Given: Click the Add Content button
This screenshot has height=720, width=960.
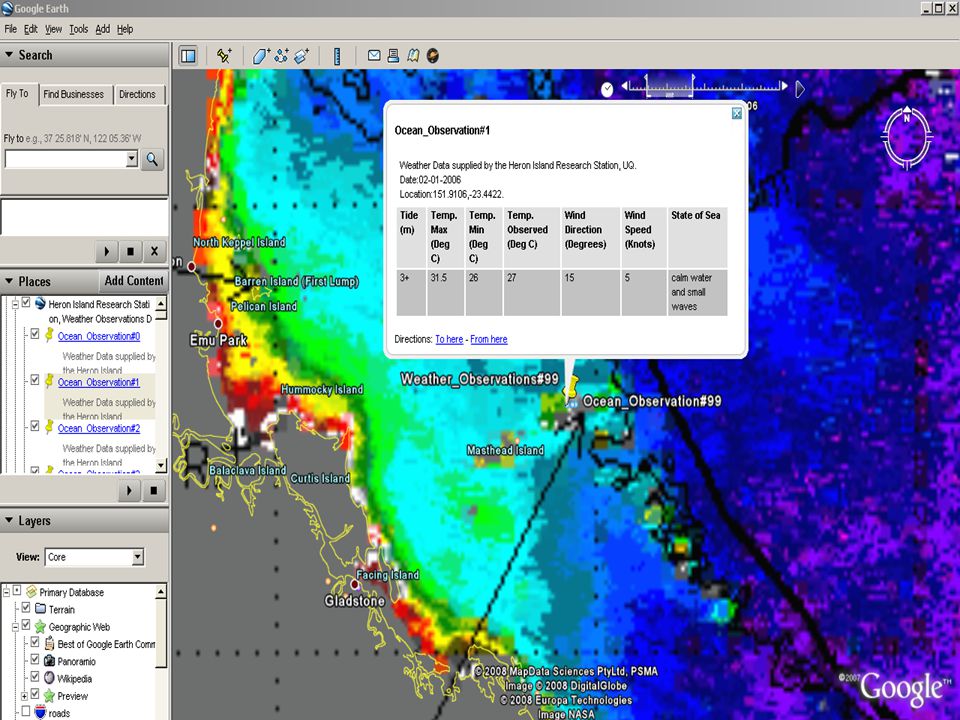Looking at the screenshot, I should pyautogui.click(x=133, y=281).
